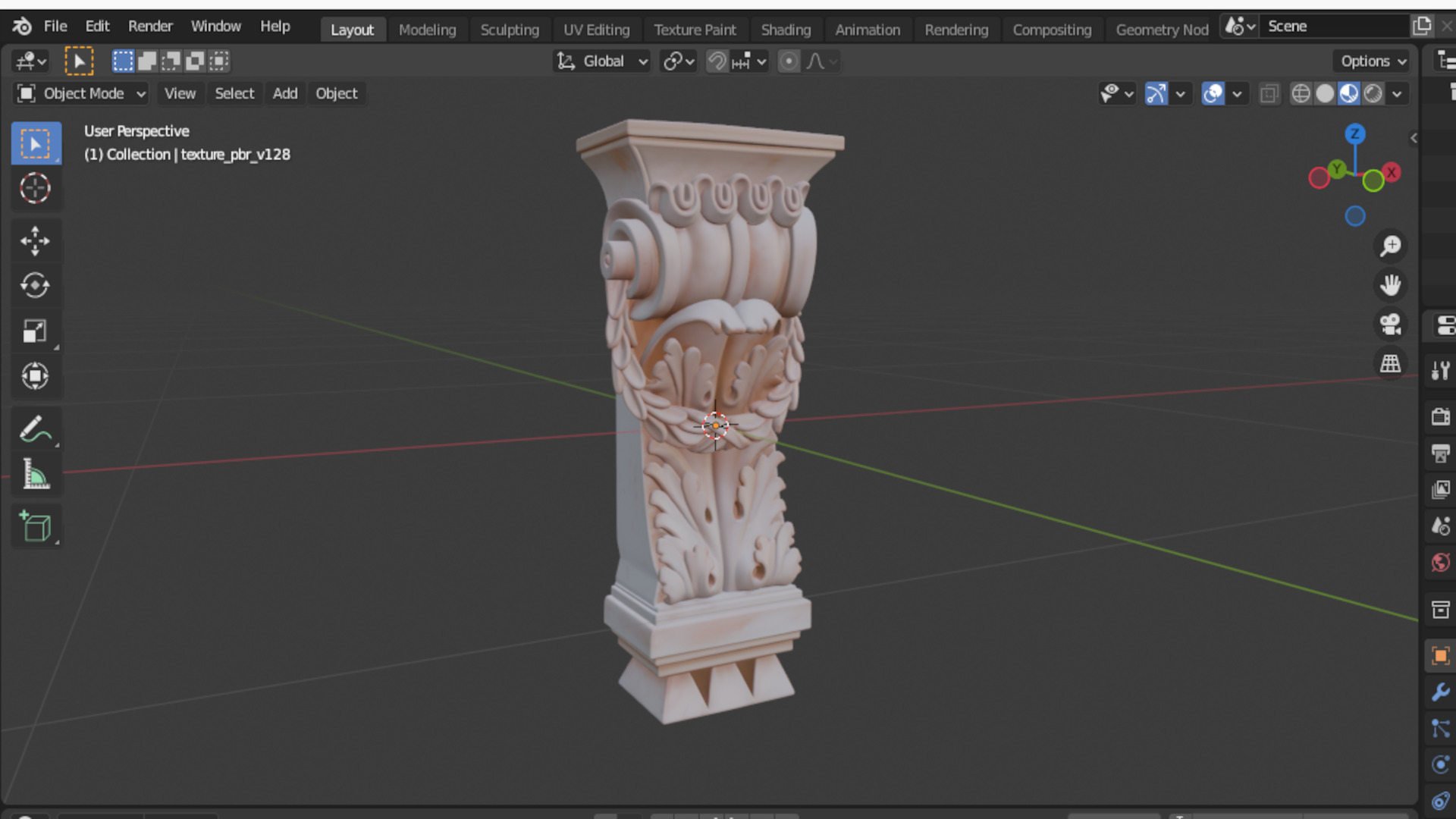
Task: Open the Render menu
Action: pyautogui.click(x=150, y=27)
